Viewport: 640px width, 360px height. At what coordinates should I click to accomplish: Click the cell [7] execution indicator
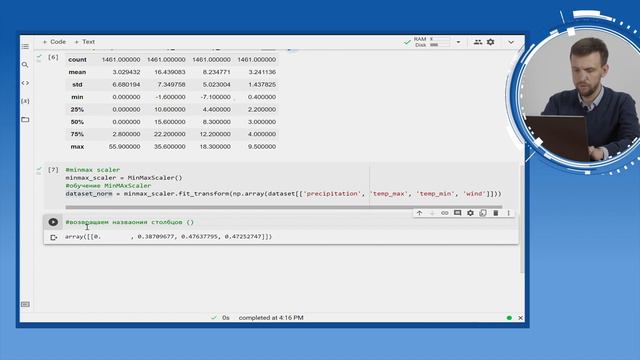point(53,169)
